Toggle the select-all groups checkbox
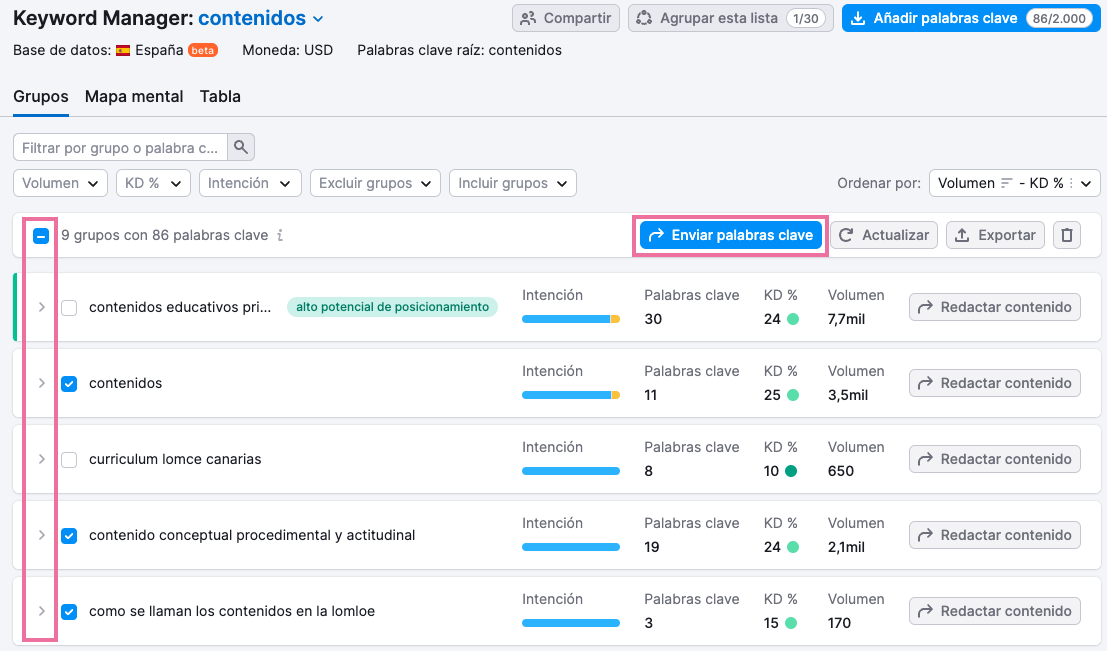Image resolution: width=1107 pixels, height=651 pixels. (41, 236)
